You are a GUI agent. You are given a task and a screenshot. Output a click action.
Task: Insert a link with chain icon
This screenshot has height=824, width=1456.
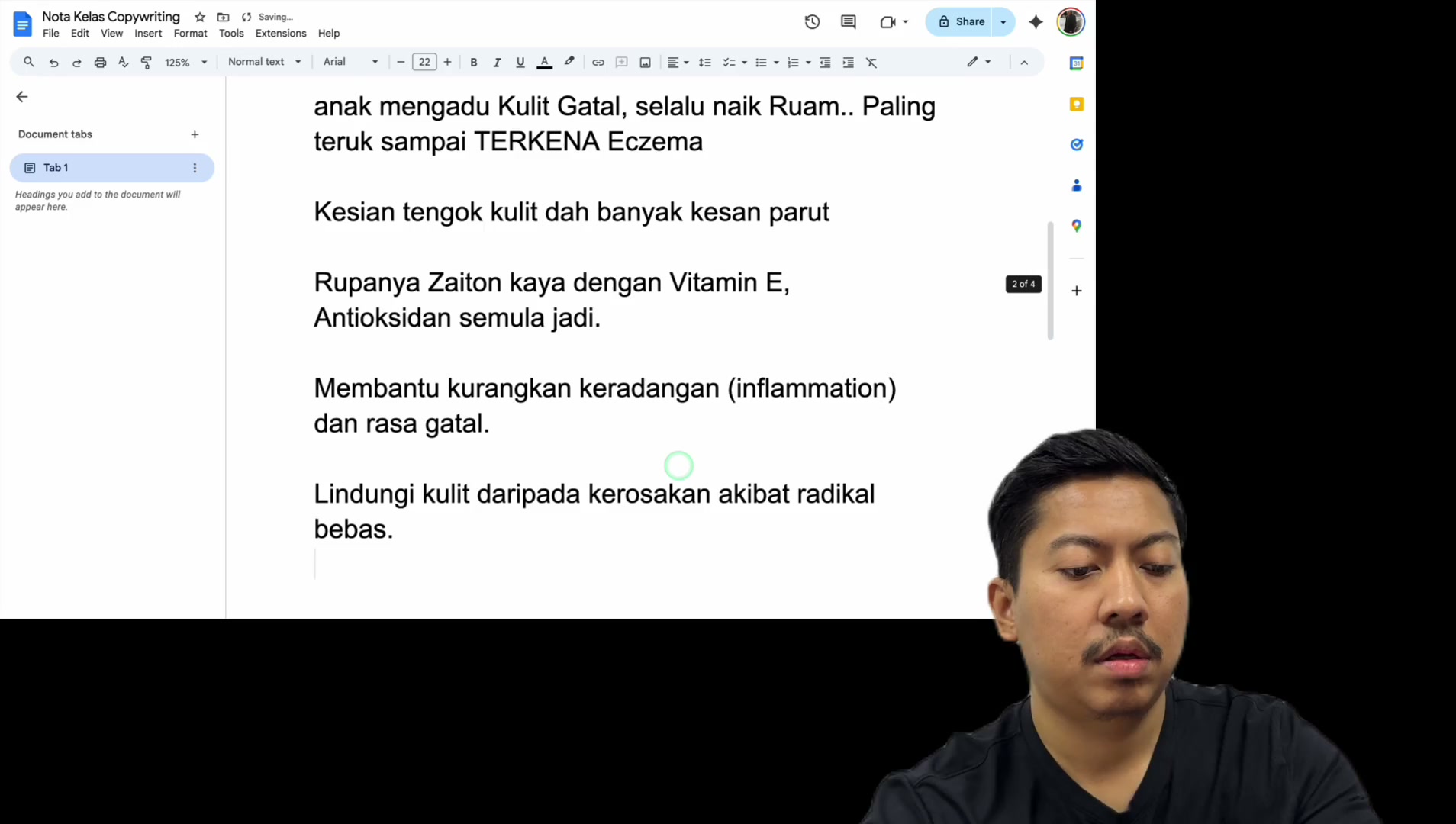coord(598,63)
